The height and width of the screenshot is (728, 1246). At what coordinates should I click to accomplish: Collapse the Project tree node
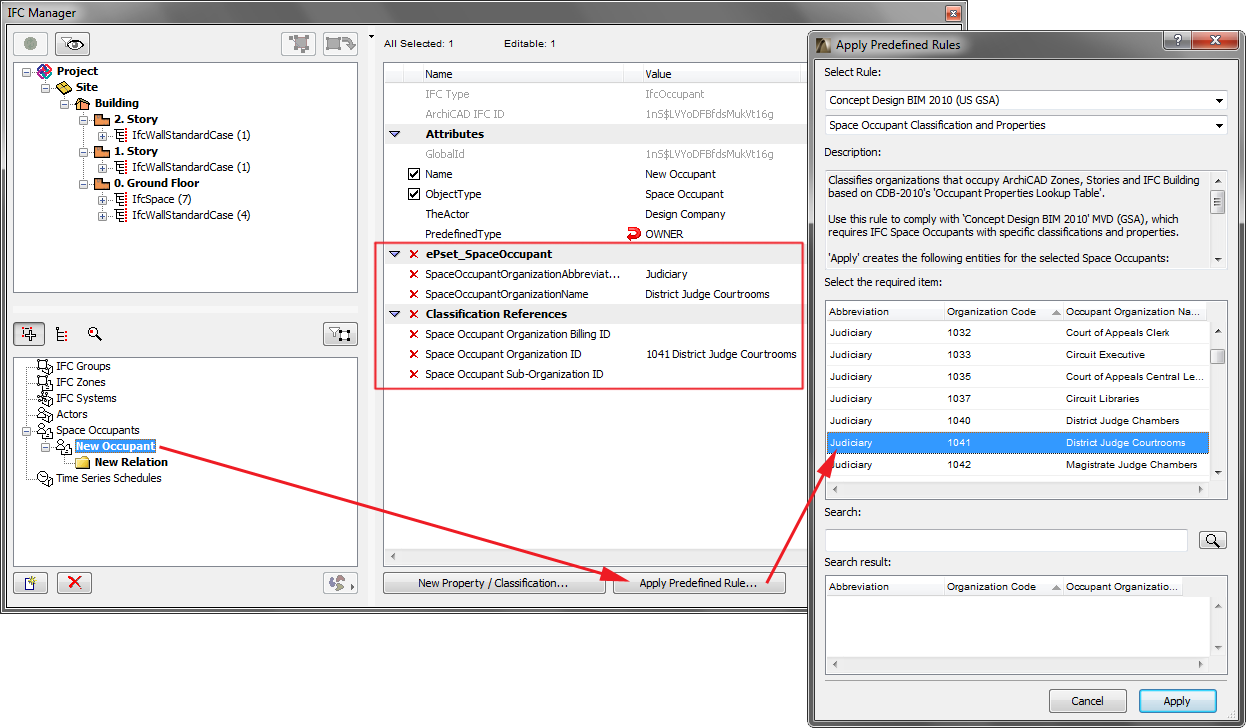(26, 72)
